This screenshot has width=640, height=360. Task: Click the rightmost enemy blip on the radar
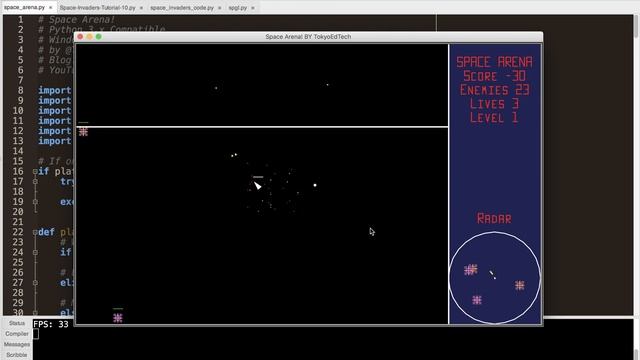pyautogui.click(x=519, y=285)
